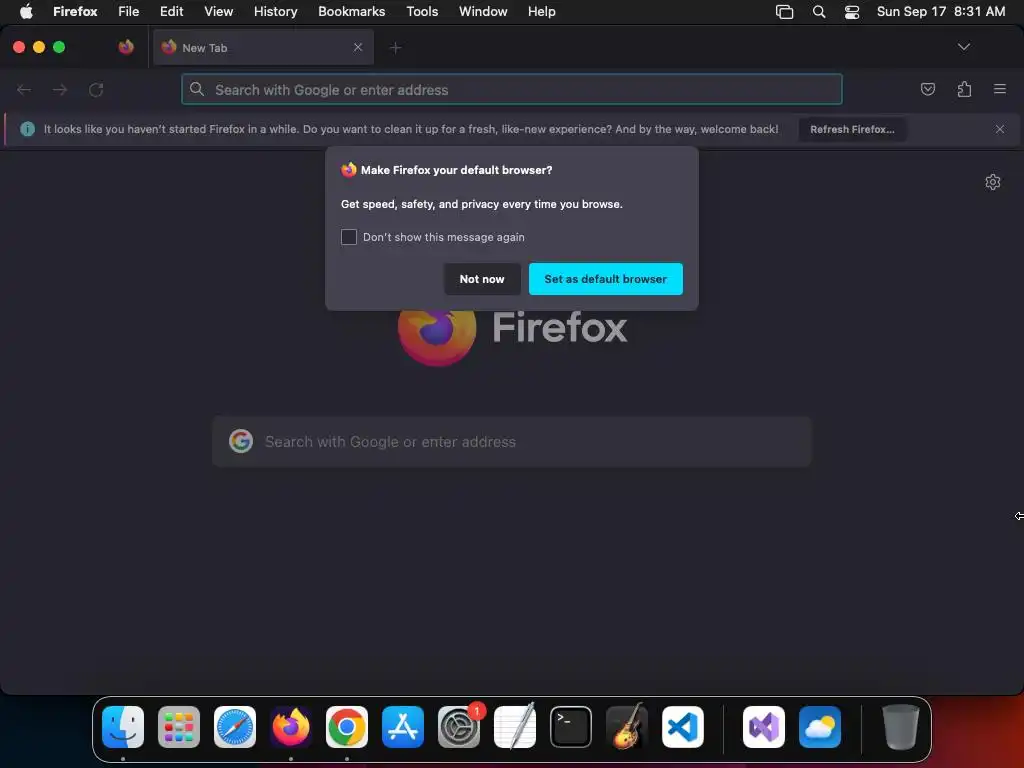
Task: Click Firefox icon in the Dock
Action: click(x=291, y=727)
